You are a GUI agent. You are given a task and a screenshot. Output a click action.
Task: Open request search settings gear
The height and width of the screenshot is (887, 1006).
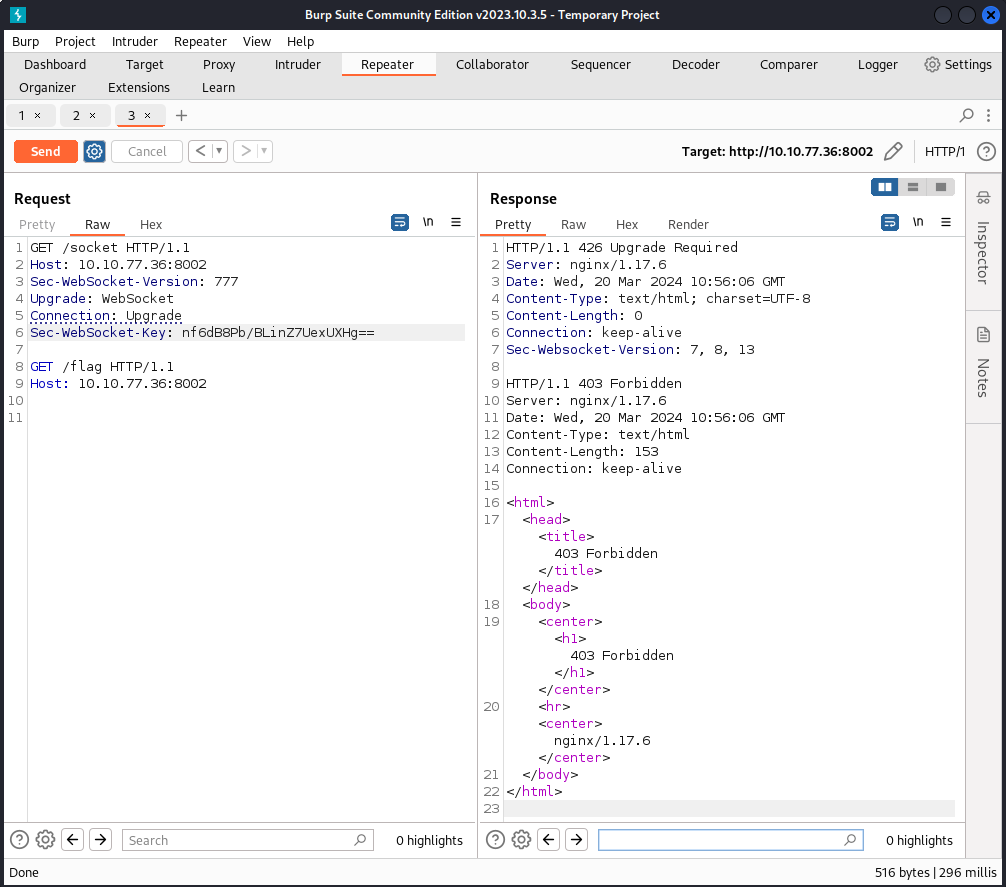tap(45, 840)
